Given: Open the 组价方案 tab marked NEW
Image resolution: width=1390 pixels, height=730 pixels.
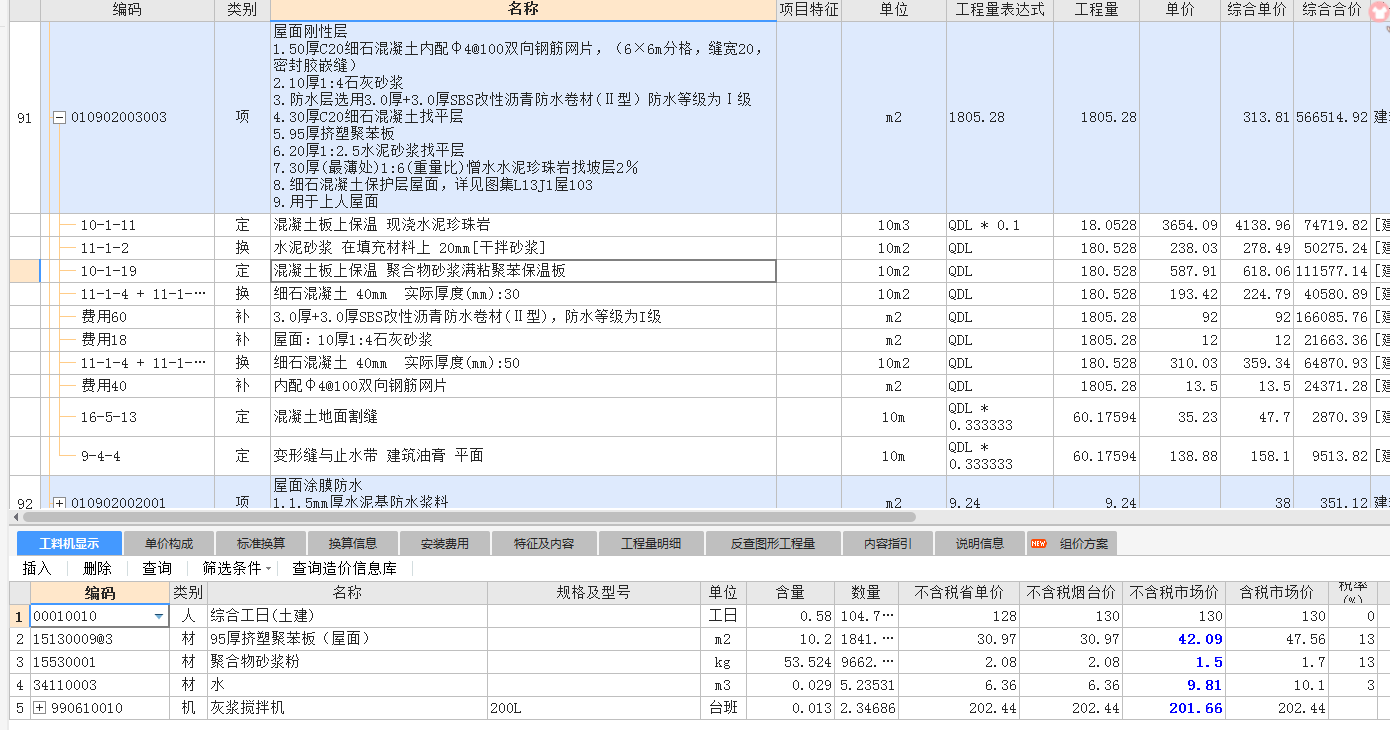Looking at the screenshot, I should coord(1071,544).
